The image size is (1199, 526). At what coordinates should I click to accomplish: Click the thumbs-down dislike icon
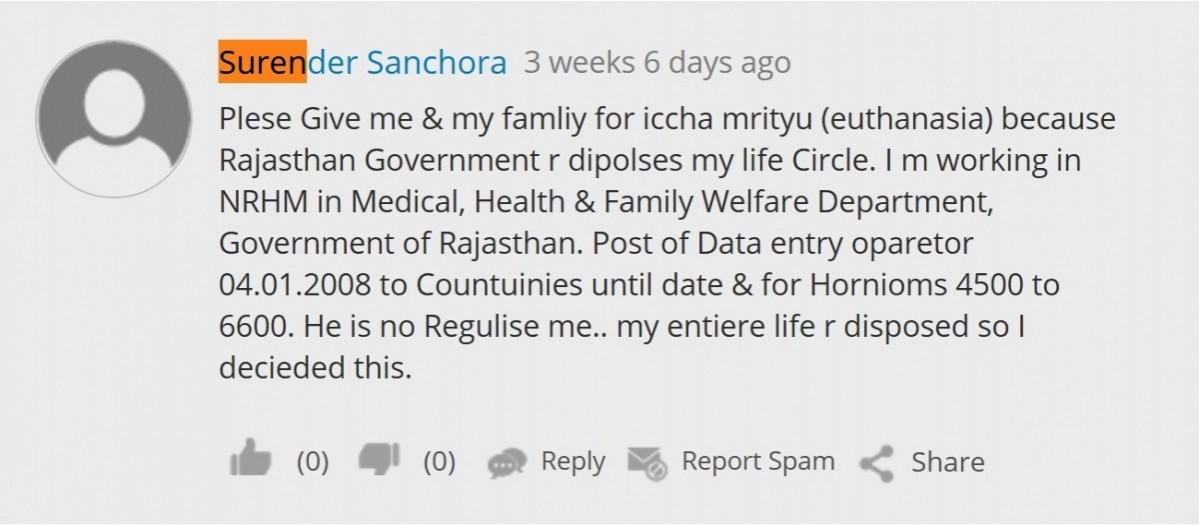point(379,460)
